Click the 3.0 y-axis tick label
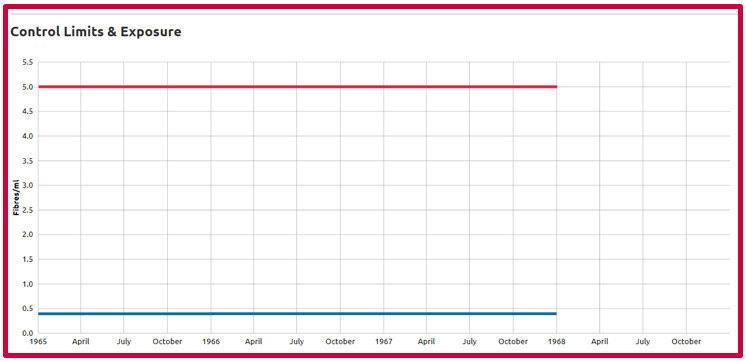Viewport: 746px width, 362px height. coord(27,185)
